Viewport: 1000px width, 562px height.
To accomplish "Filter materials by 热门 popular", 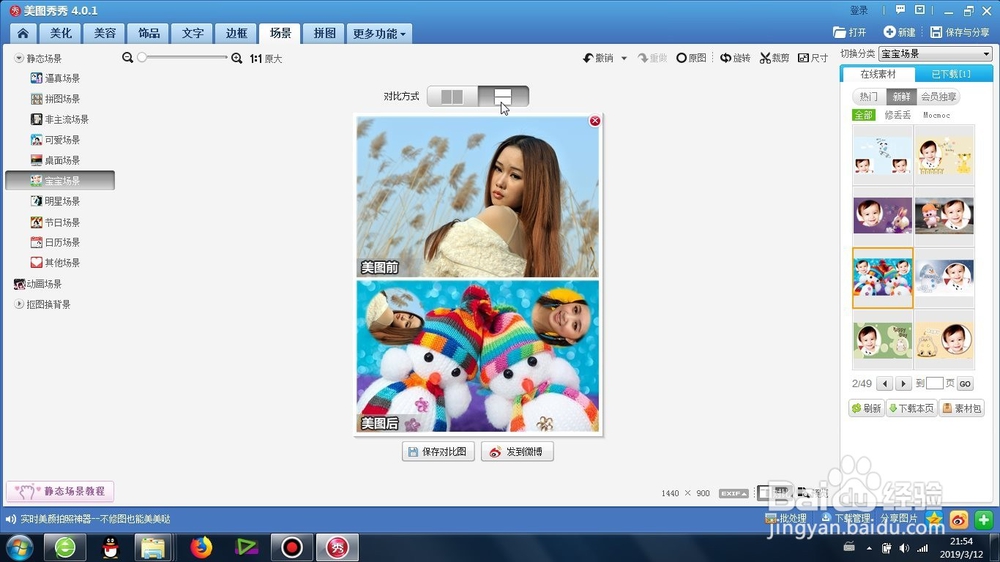I will pyautogui.click(x=869, y=96).
